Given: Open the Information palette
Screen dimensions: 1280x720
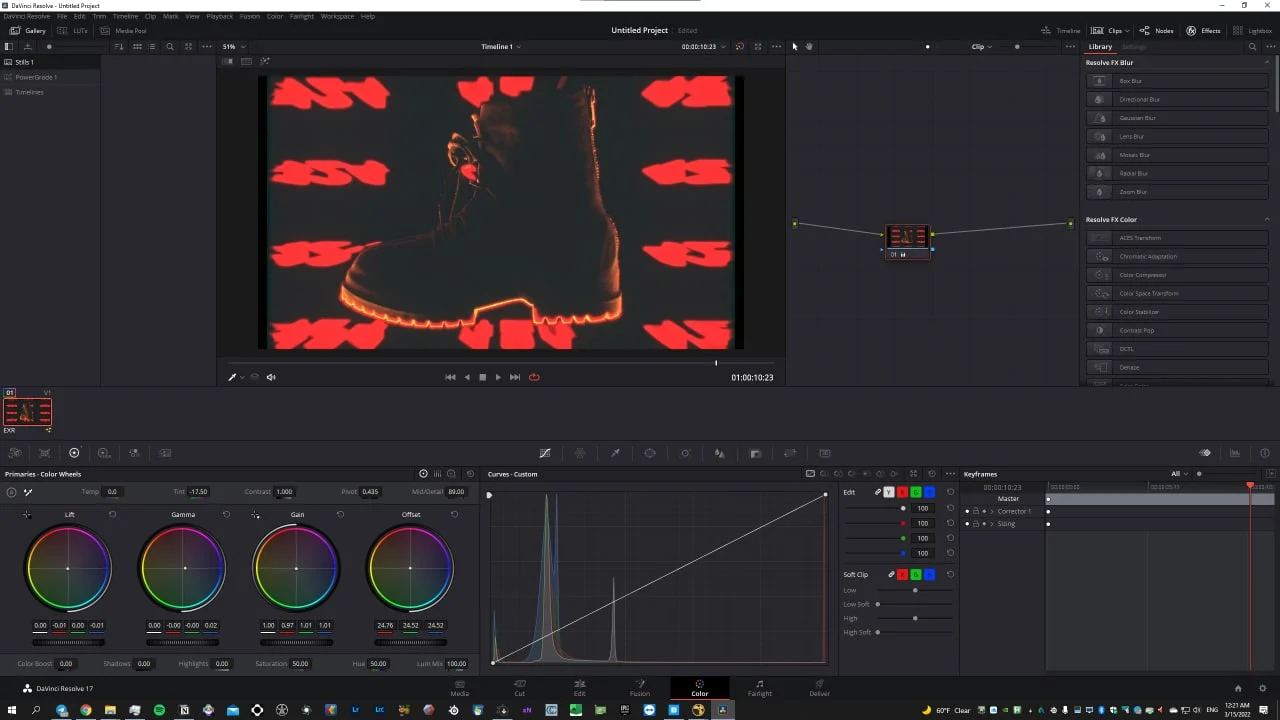Looking at the screenshot, I should coord(1265,453).
